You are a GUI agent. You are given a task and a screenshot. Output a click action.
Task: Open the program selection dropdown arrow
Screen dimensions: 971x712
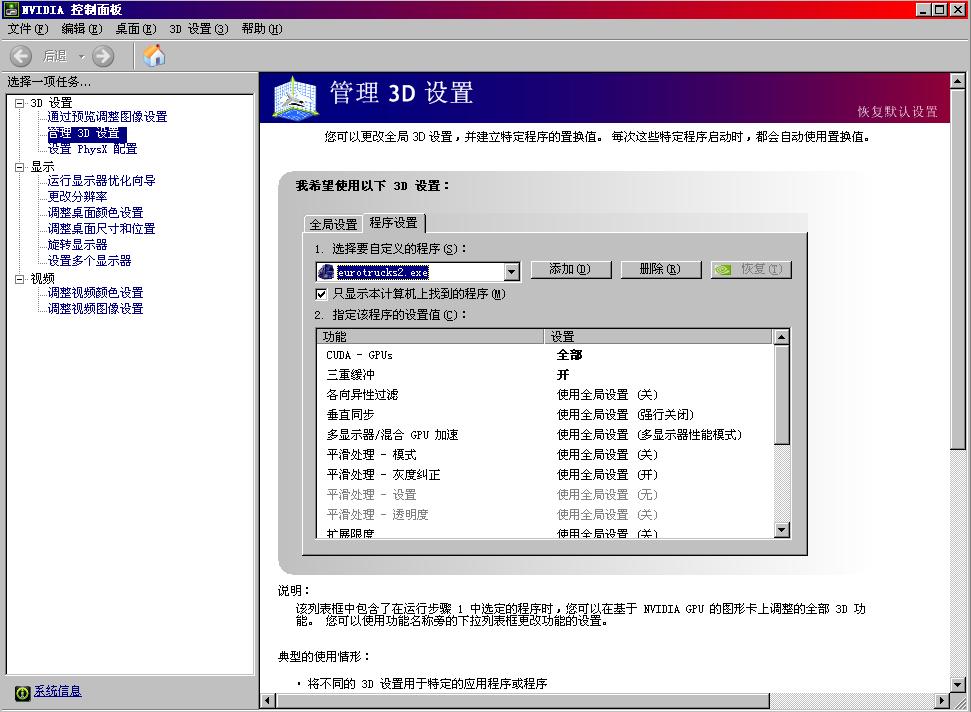pyautogui.click(x=511, y=271)
